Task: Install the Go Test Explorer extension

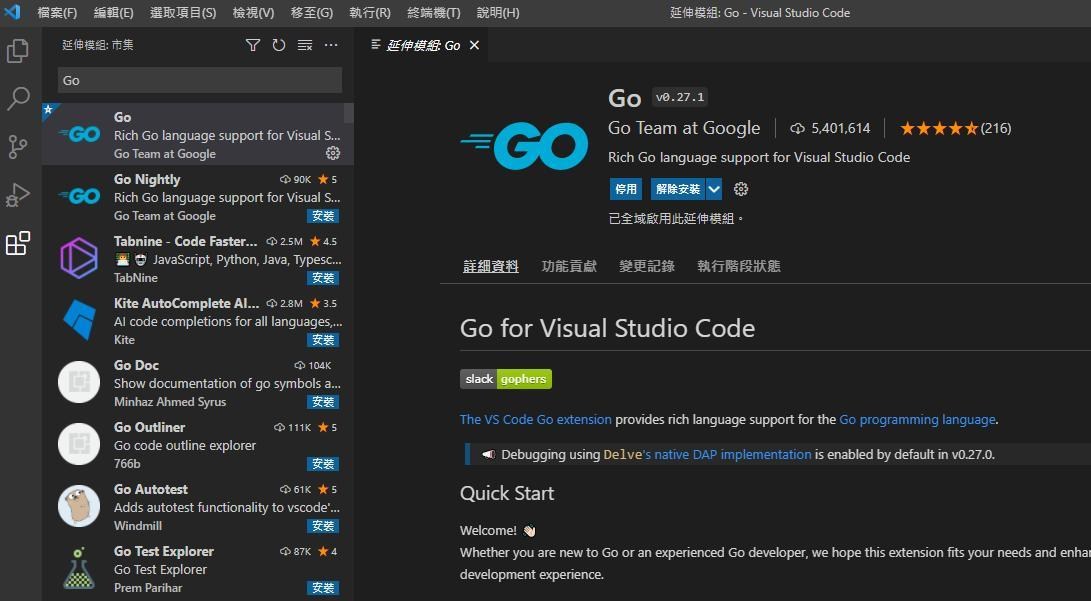Action: (x=323, y=587)
